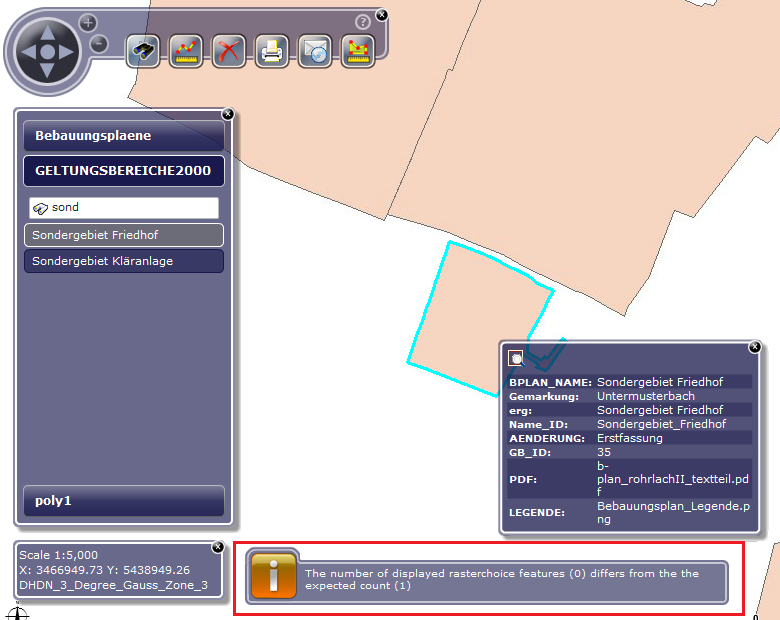
Task: Open the LEGENDE Bebauungsplan_Legende.png value
Action: [673, 513]
